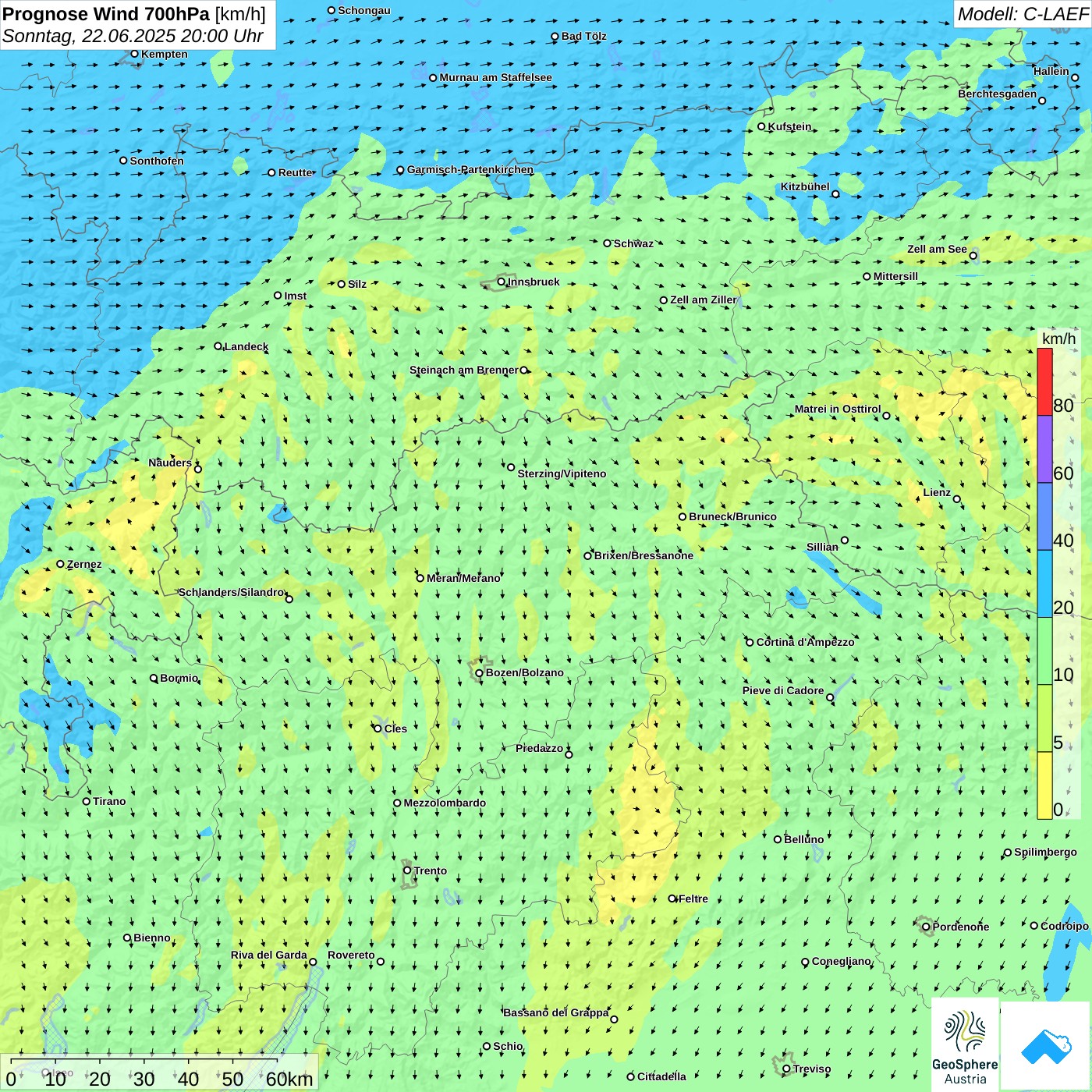Click the Trento city marker
This screenshot has height=1092, width=1092.
407,870
